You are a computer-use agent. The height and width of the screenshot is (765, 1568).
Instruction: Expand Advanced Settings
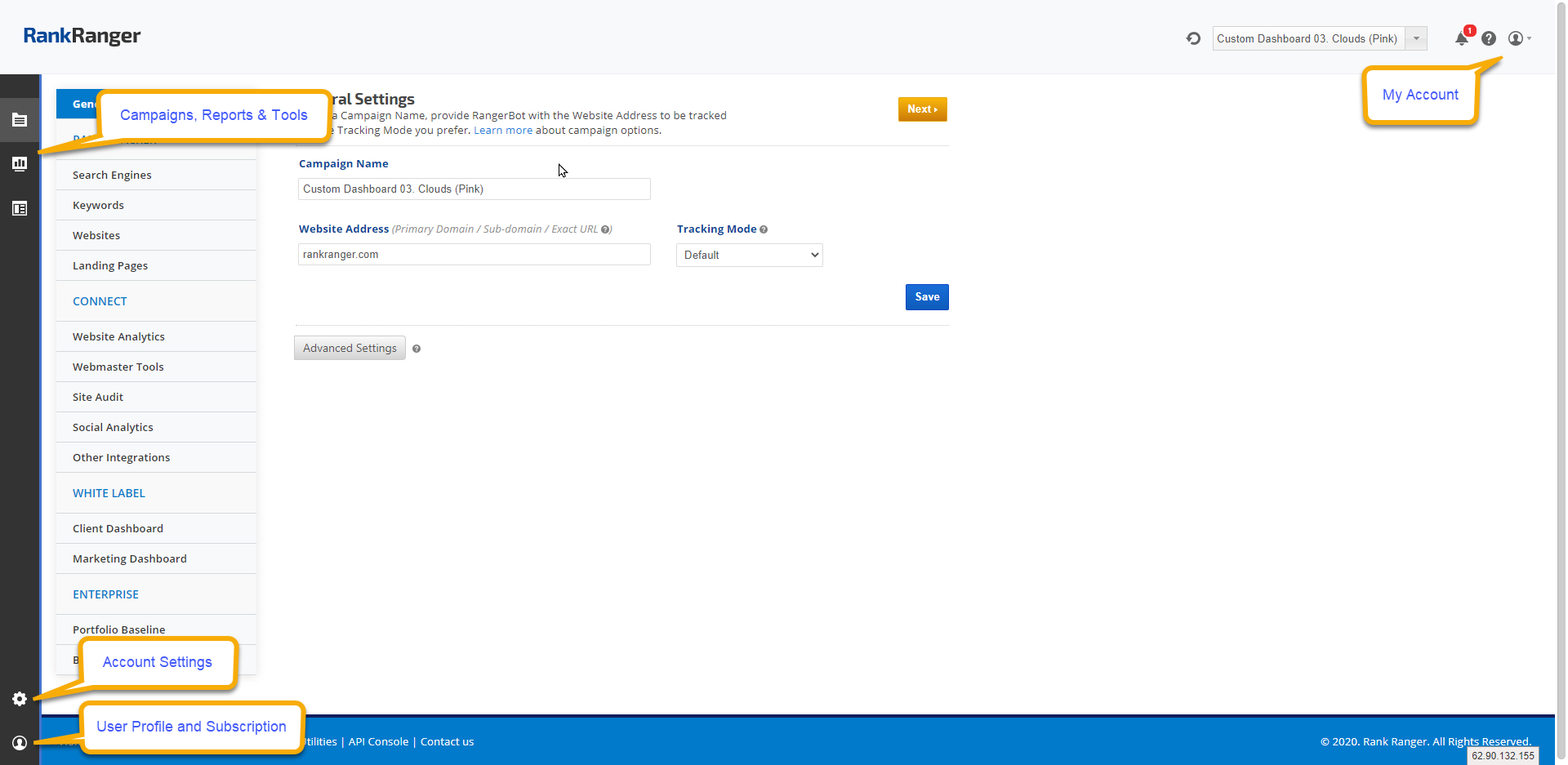pyautogui.click(x=350, y=348)
